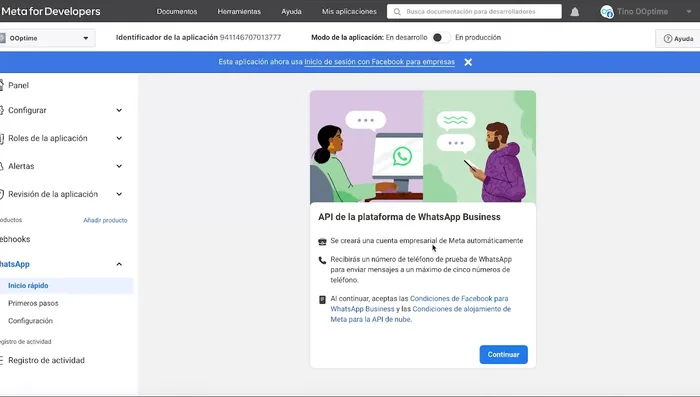This screenshot has width=700, height=397.
Task: Click the API de la plataforma de WhatsApp Business heading
Action: pos(409,217)
